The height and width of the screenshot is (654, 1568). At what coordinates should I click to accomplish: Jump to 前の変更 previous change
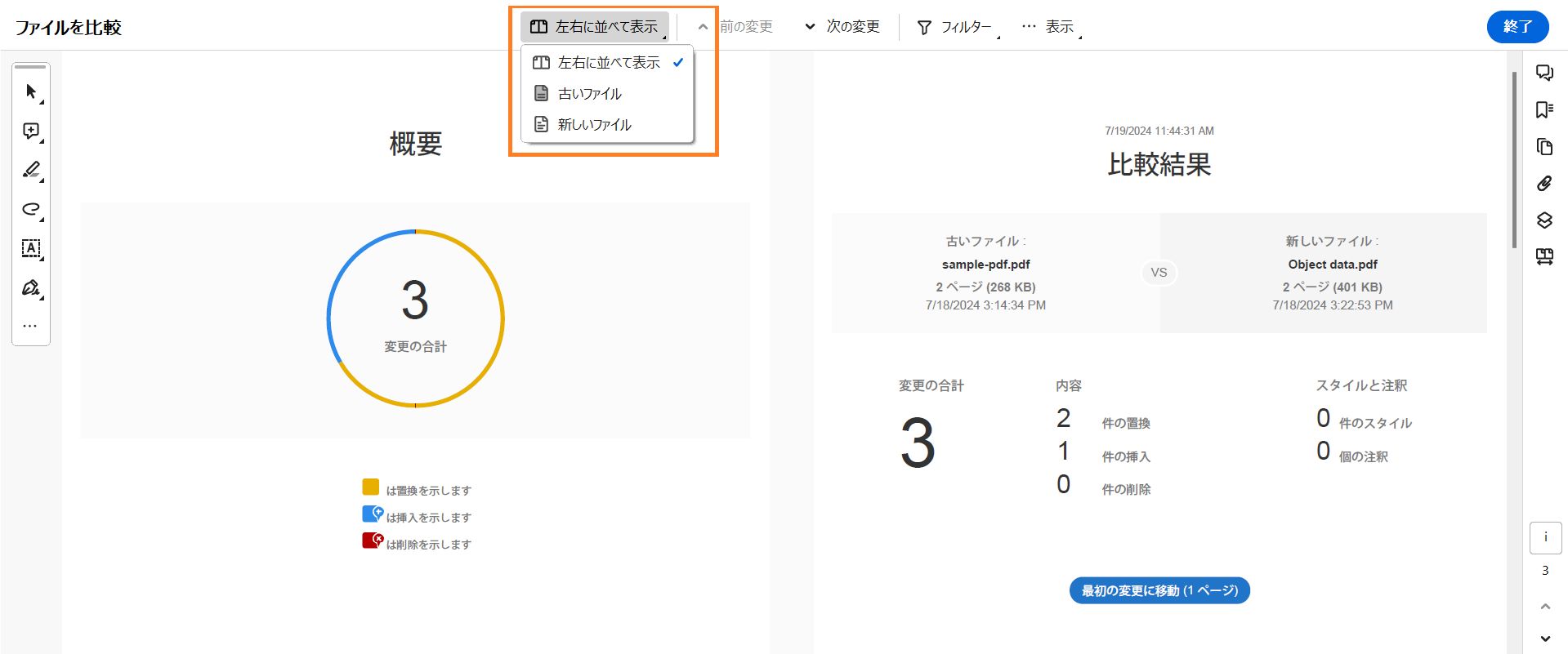pos(735,27)
